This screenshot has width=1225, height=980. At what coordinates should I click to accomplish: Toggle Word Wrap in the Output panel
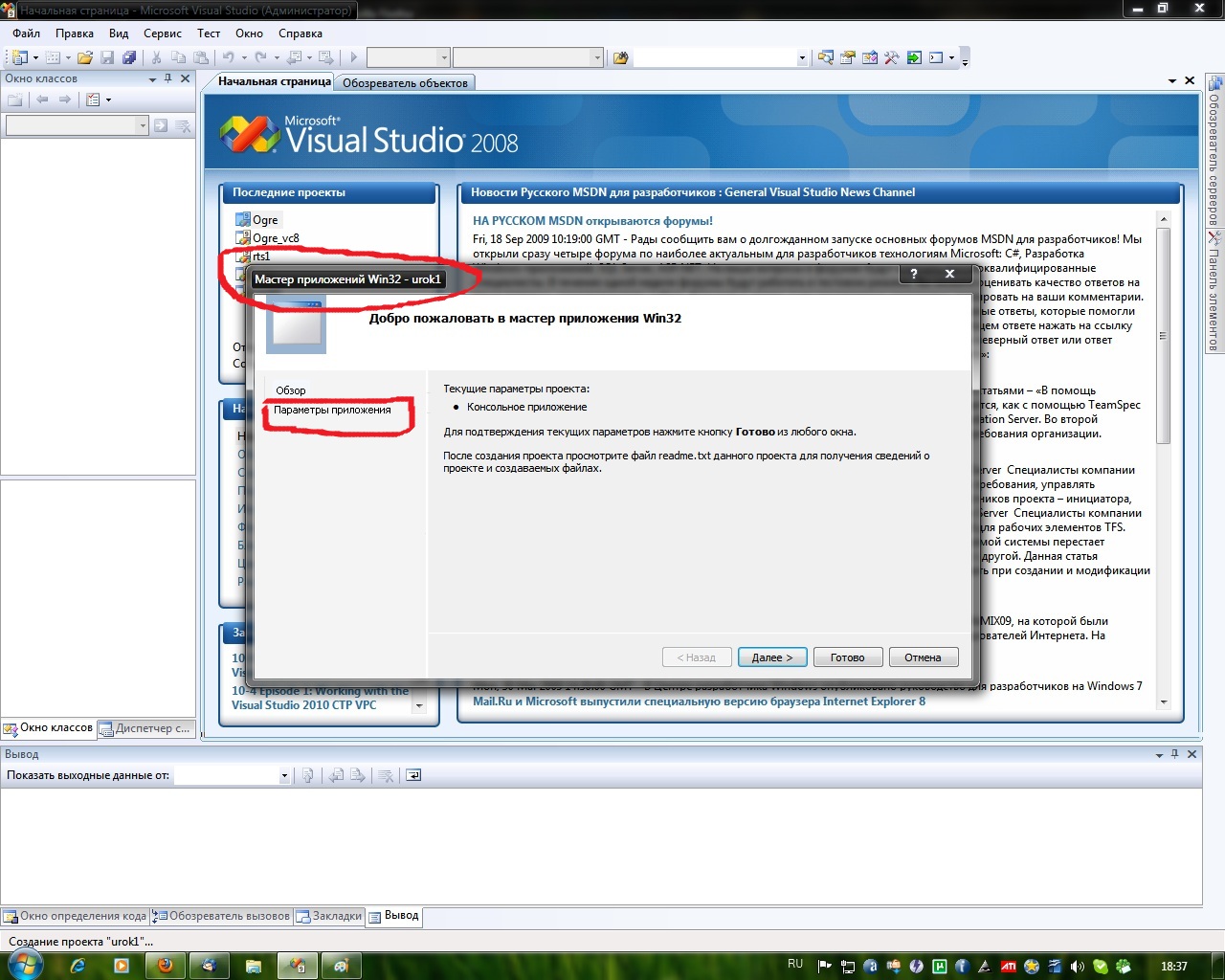tap(413, 775)
